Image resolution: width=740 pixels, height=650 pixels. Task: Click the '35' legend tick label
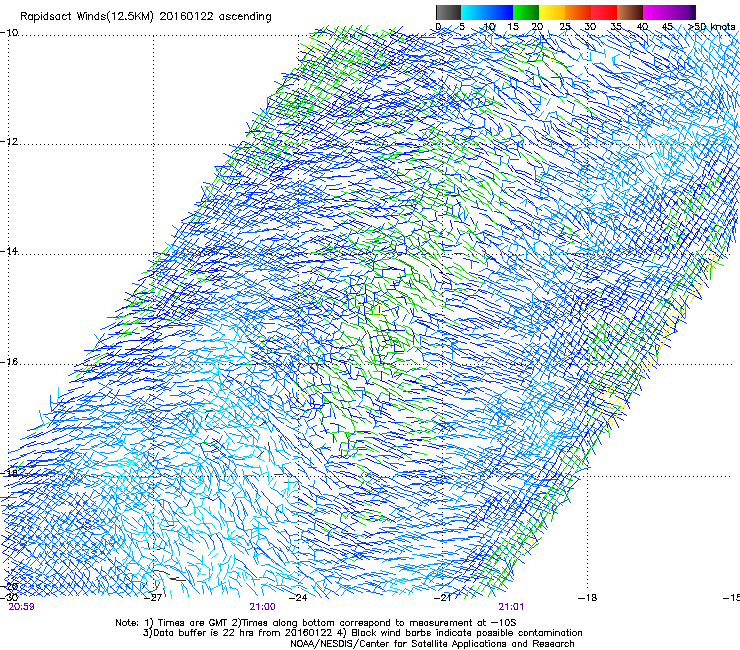[616, 27]
